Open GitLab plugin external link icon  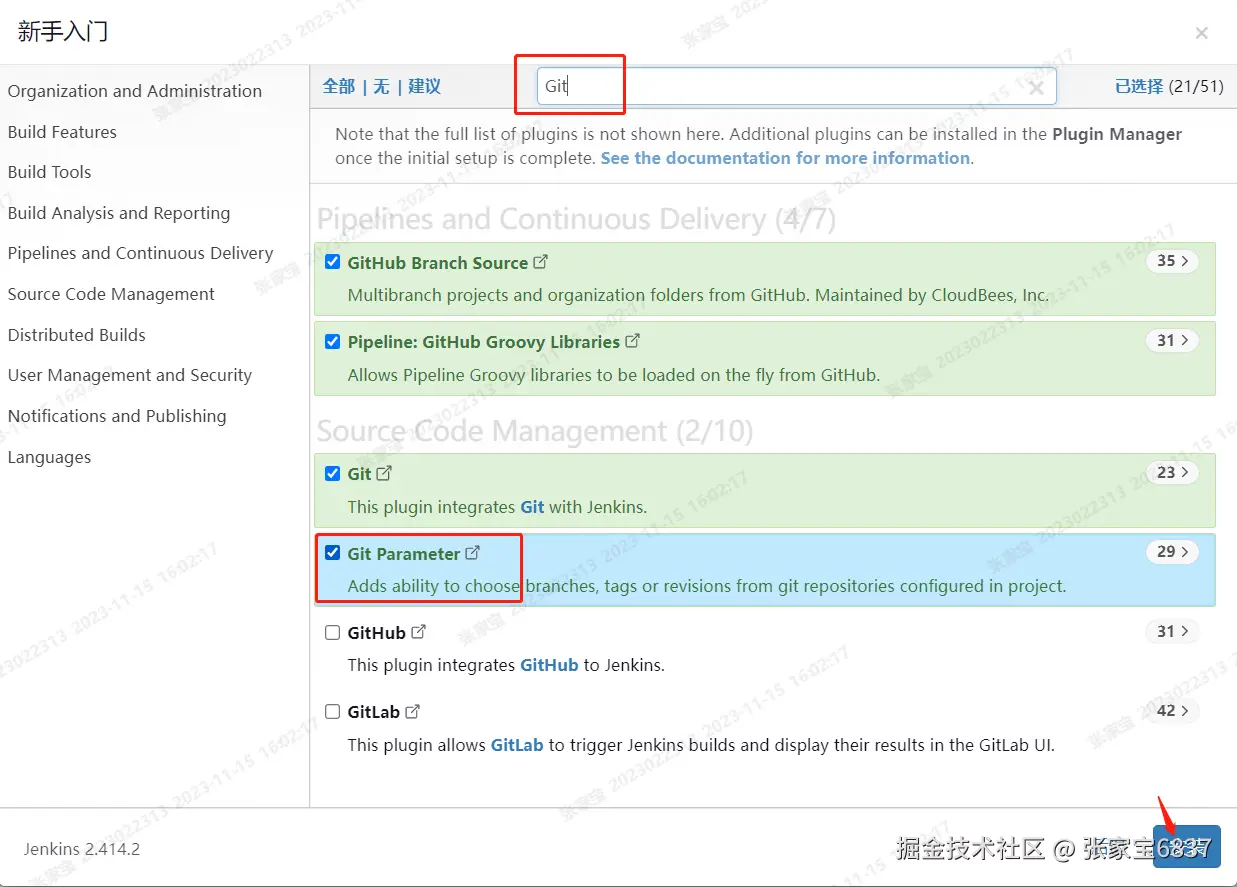(x=412, y=711)
